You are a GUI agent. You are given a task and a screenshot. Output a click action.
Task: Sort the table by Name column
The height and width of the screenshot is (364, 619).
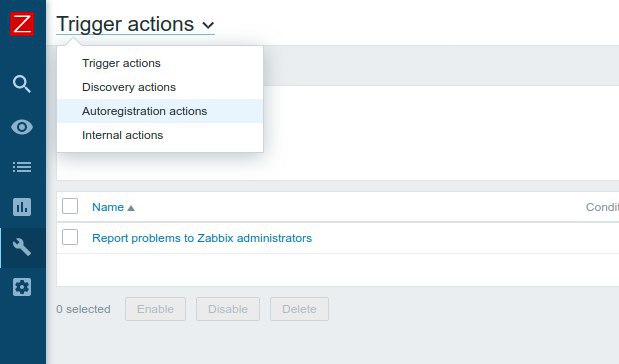pyautogui.click(x=108, y=207)
